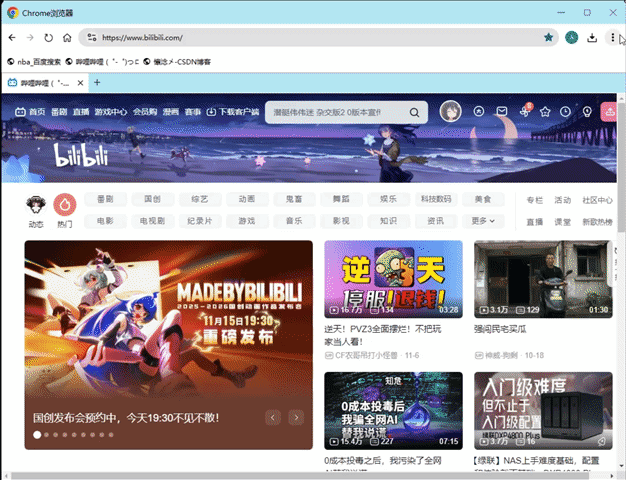
Task: Open the bilibili messages envelope icon
Action: click(x=502, y=111)
